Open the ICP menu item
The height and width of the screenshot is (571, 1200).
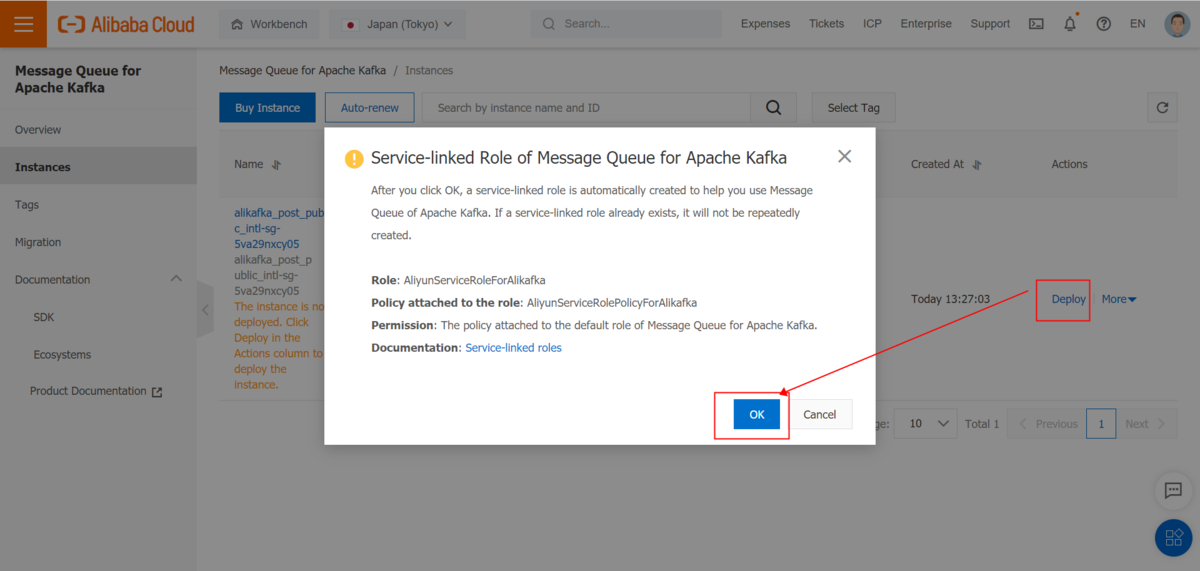click(872, 24)
